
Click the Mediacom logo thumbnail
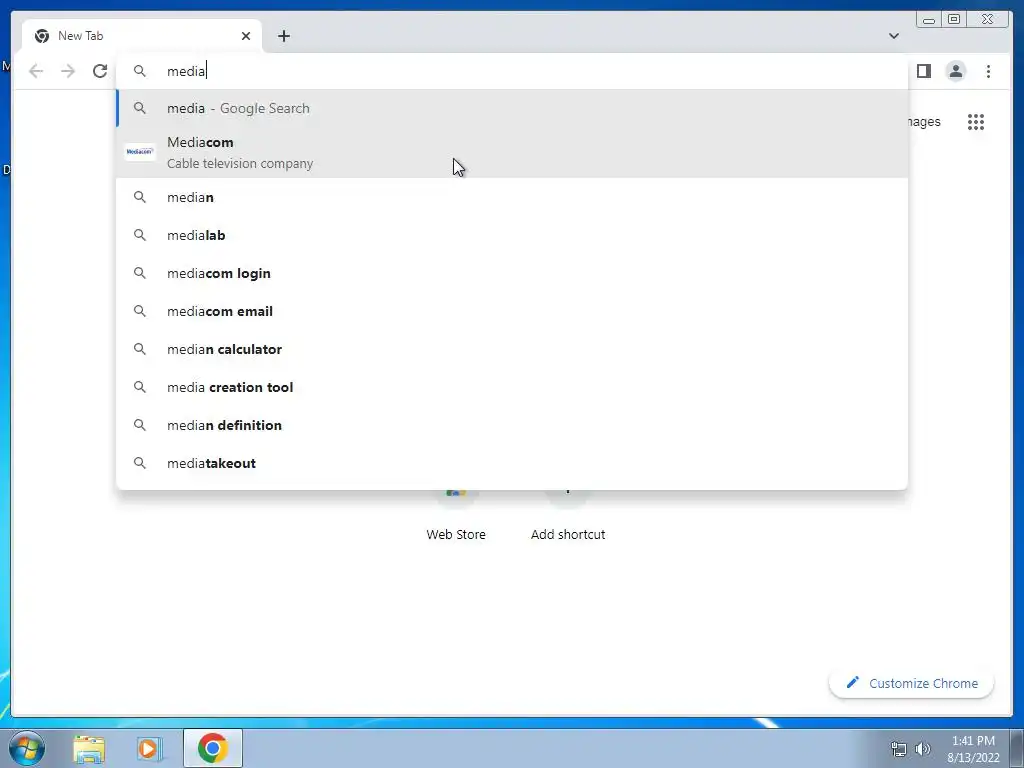[x=140, y=152]
